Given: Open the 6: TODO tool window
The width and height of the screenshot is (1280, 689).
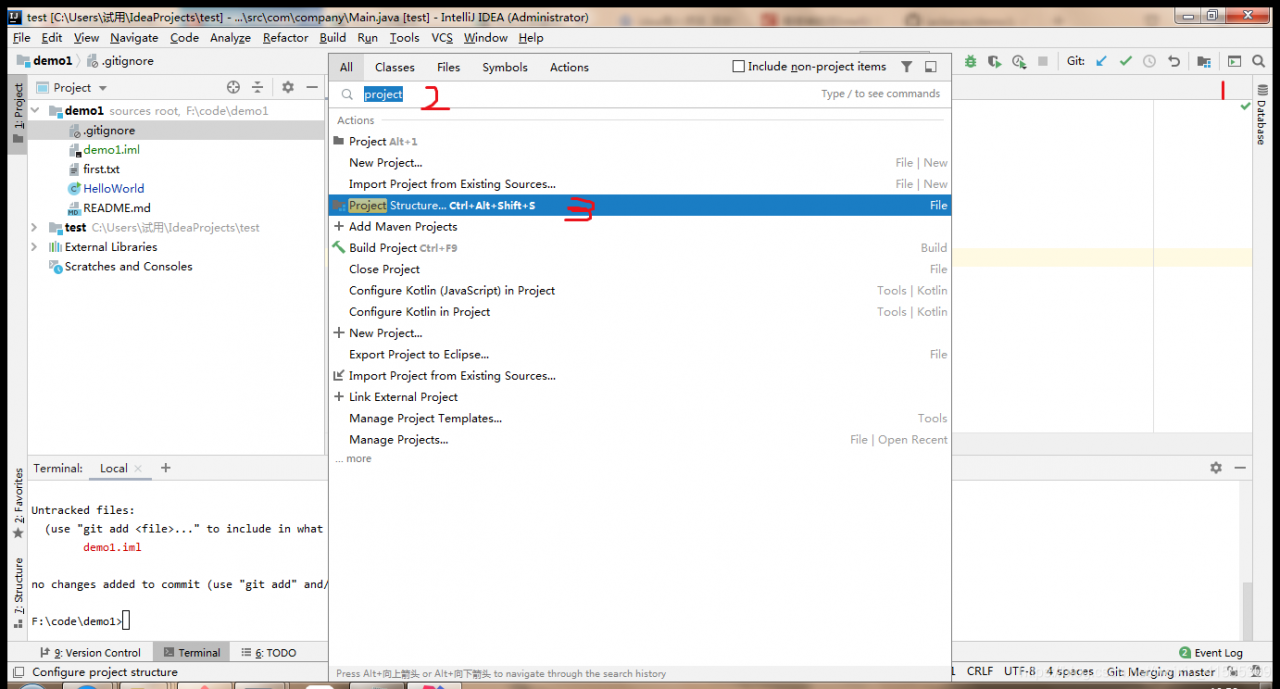Looking at the screenshot, I should [x=269, y=653].
